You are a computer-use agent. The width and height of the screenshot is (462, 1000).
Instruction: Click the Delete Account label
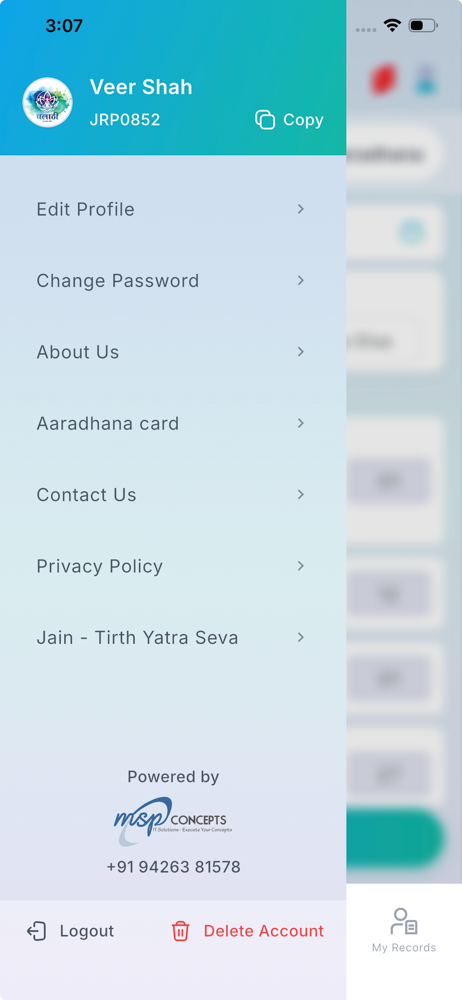(264, 931)
